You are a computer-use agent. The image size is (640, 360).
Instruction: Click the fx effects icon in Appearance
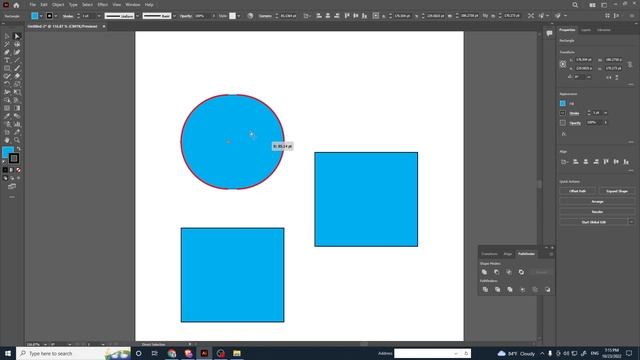tap(564, 134)
